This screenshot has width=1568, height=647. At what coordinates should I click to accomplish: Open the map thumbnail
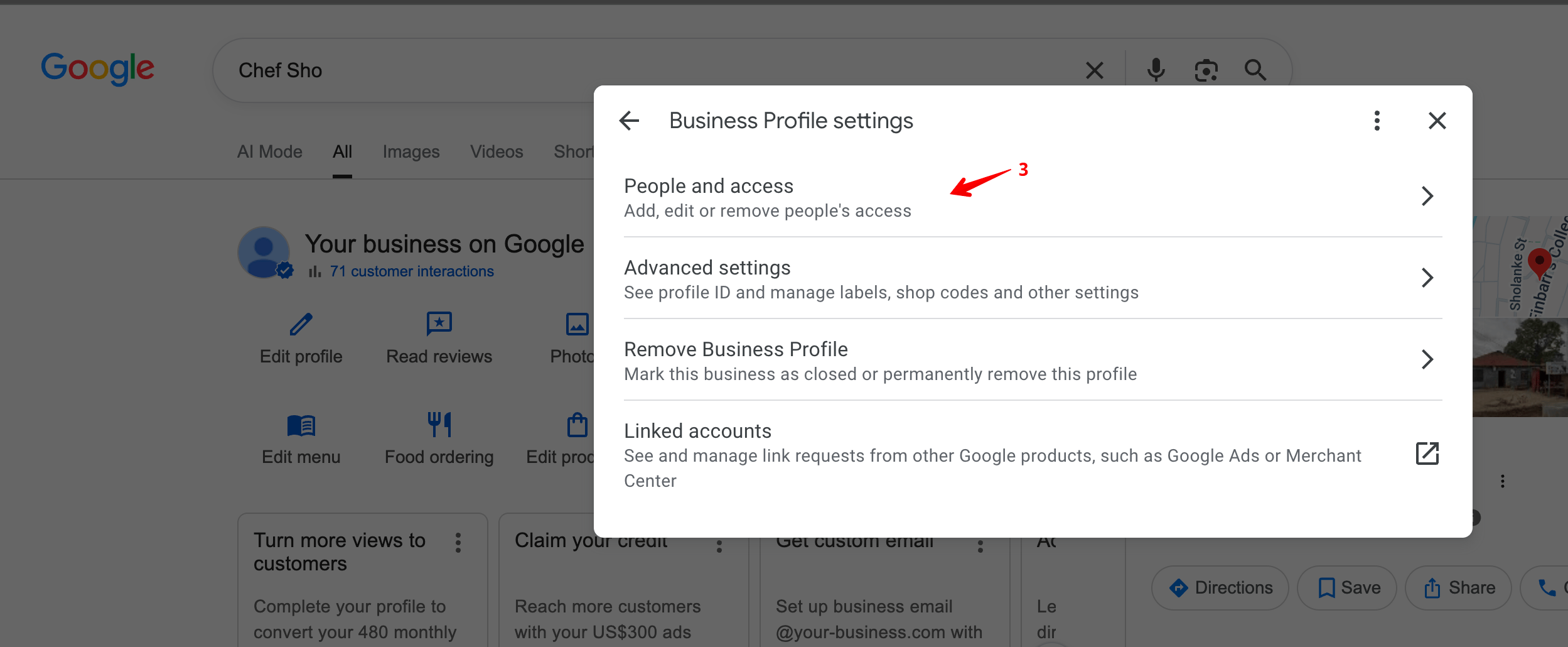[1520, 266]
